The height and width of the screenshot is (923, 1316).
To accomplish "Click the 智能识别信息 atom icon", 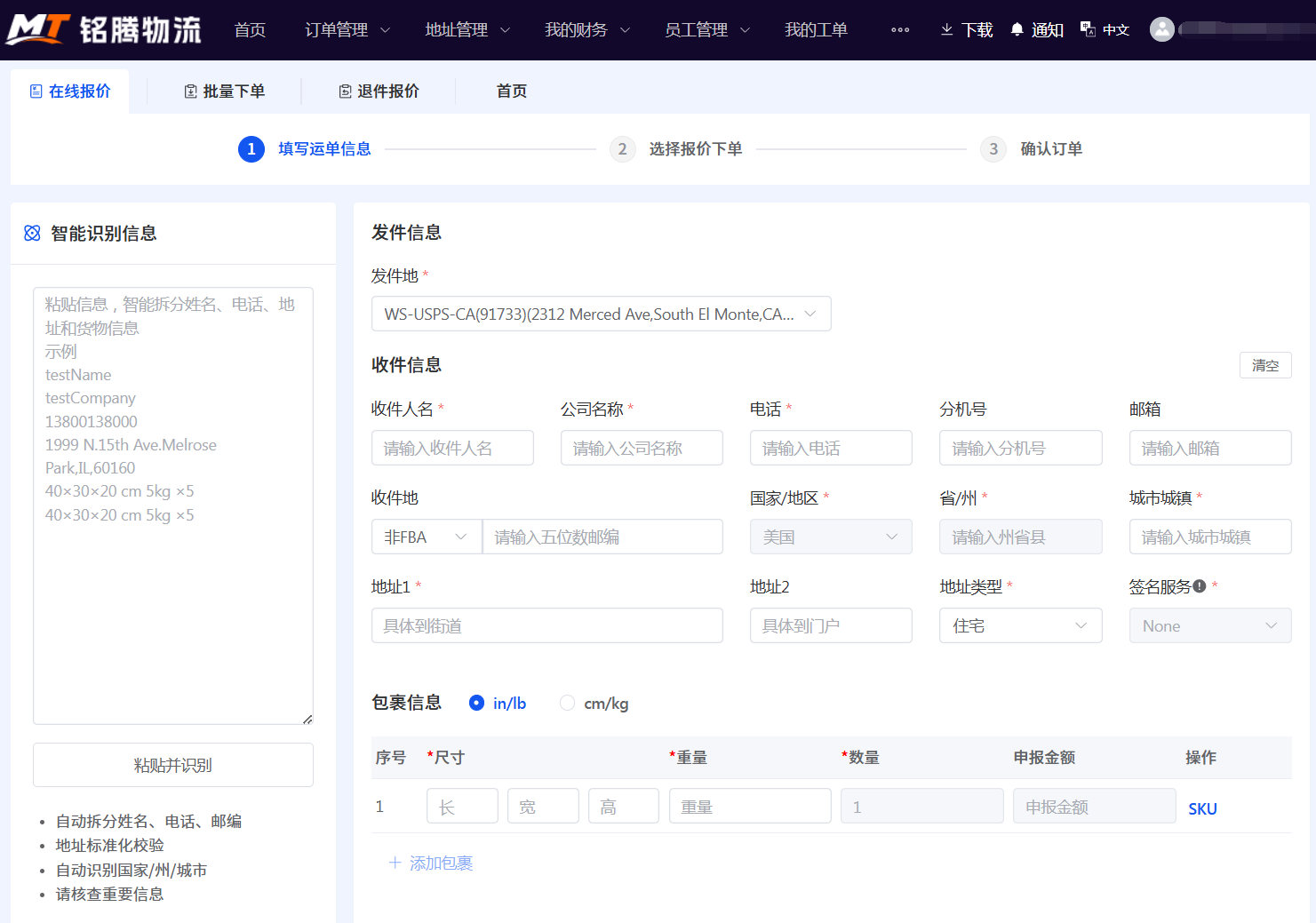I will tap(32, 233).
